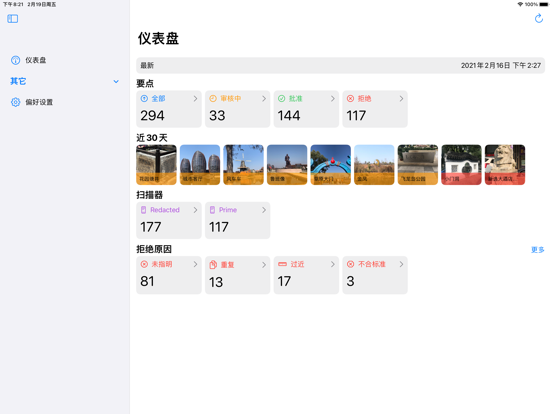552x414 pixels.
Task: Open 过近 reason card chevron
Action: [333, 264]
